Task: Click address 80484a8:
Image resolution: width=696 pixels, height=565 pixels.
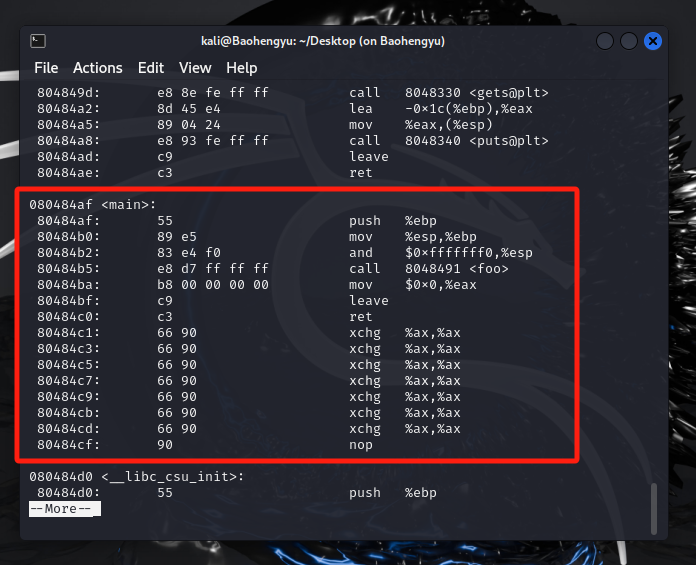Action: click(69, 141)
